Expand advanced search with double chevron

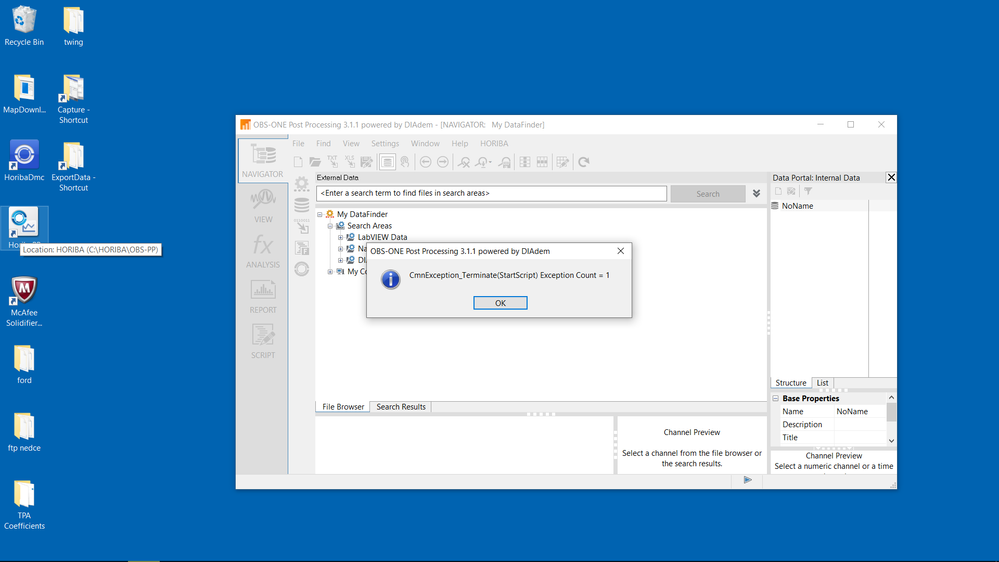click(x=756, y=194)
